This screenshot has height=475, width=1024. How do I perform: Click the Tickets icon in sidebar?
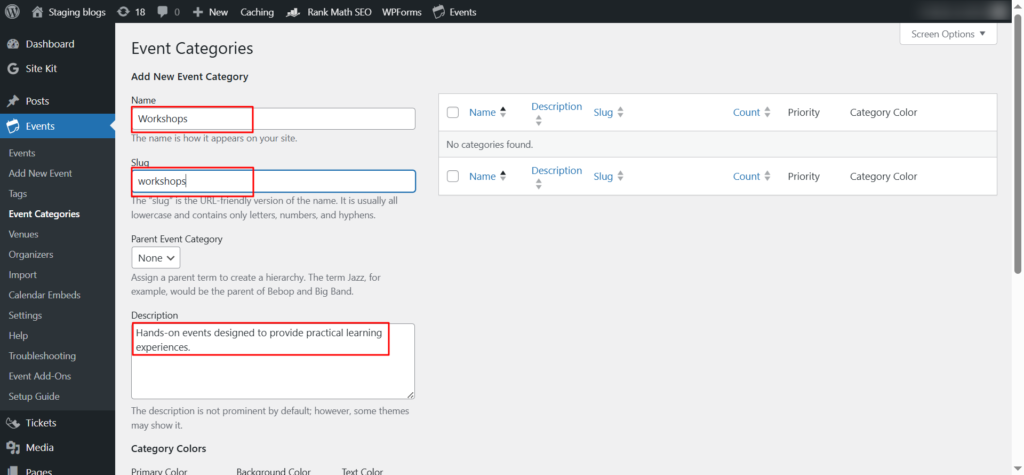click(x=12, y=423)
